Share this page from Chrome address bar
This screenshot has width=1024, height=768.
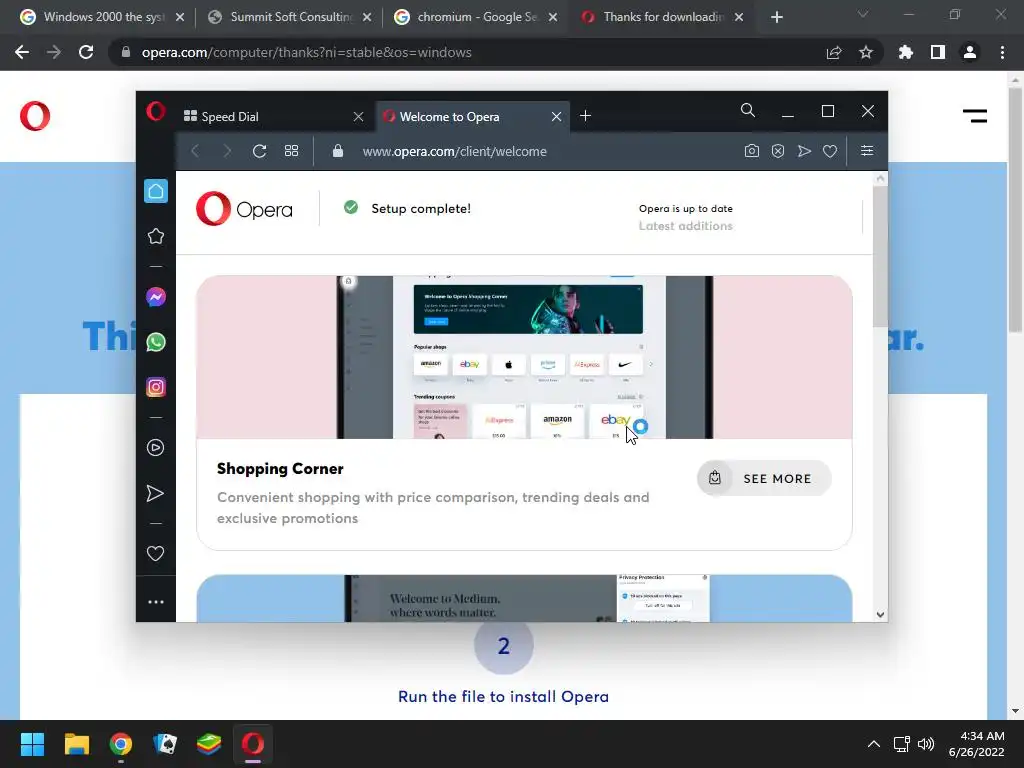[834, 52]
